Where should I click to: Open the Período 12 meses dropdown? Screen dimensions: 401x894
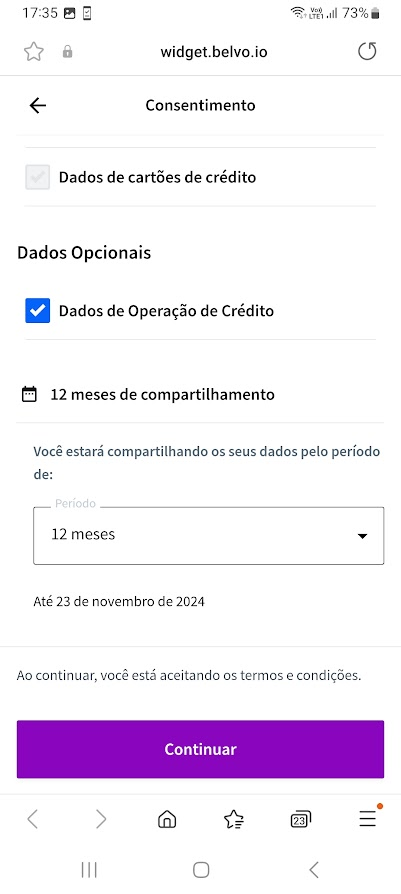coord(208,535)
